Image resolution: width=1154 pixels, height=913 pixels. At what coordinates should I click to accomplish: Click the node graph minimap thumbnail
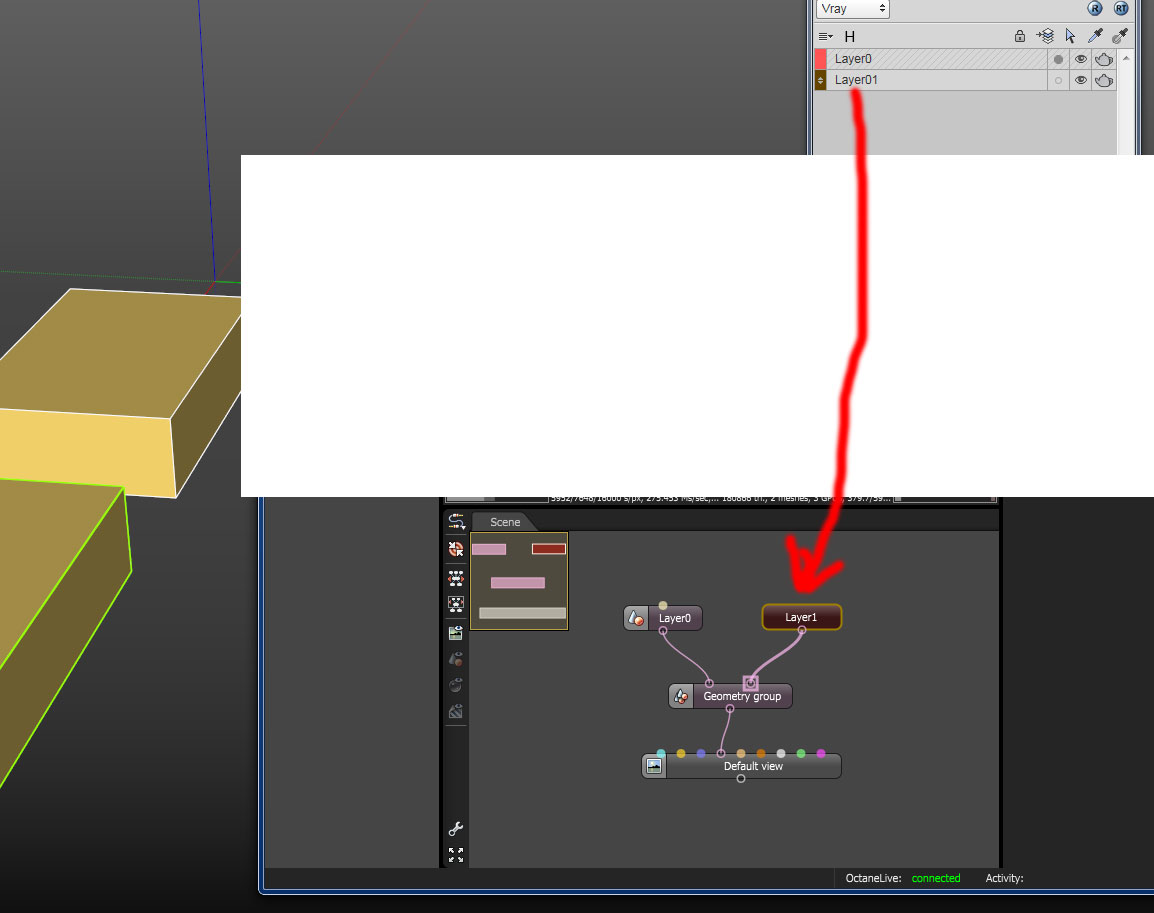(519, 581)
